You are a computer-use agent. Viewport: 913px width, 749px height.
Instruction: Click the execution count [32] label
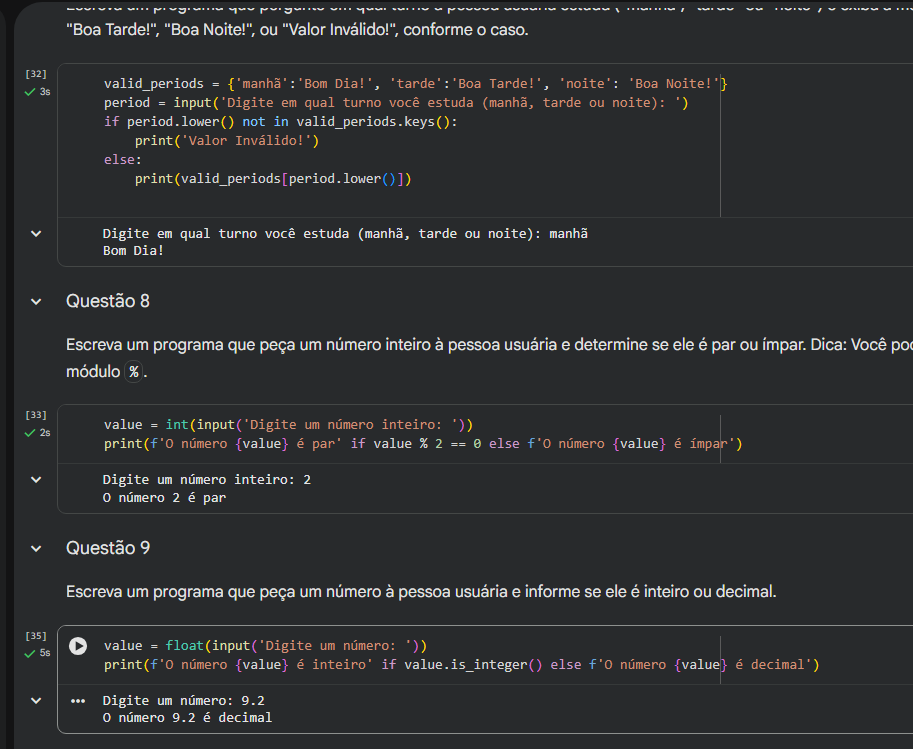[36, 74]
